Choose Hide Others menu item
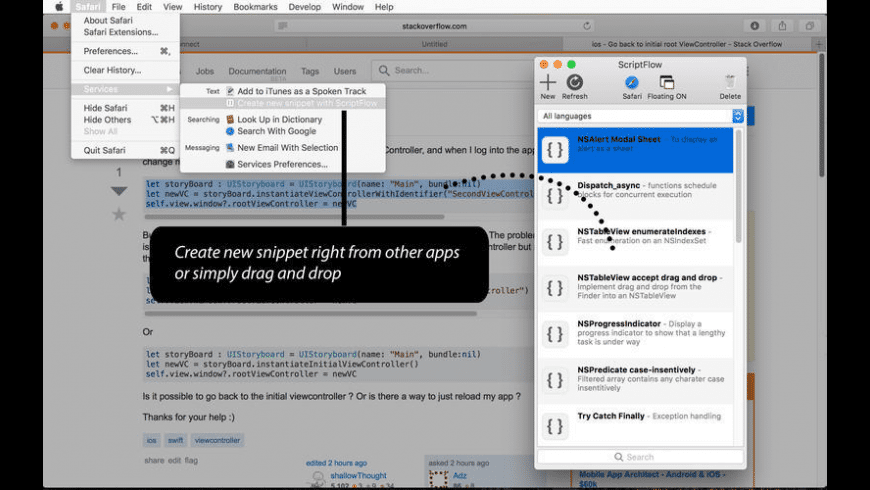The width and height of the screenshot is (870, 490). point(125,119)
